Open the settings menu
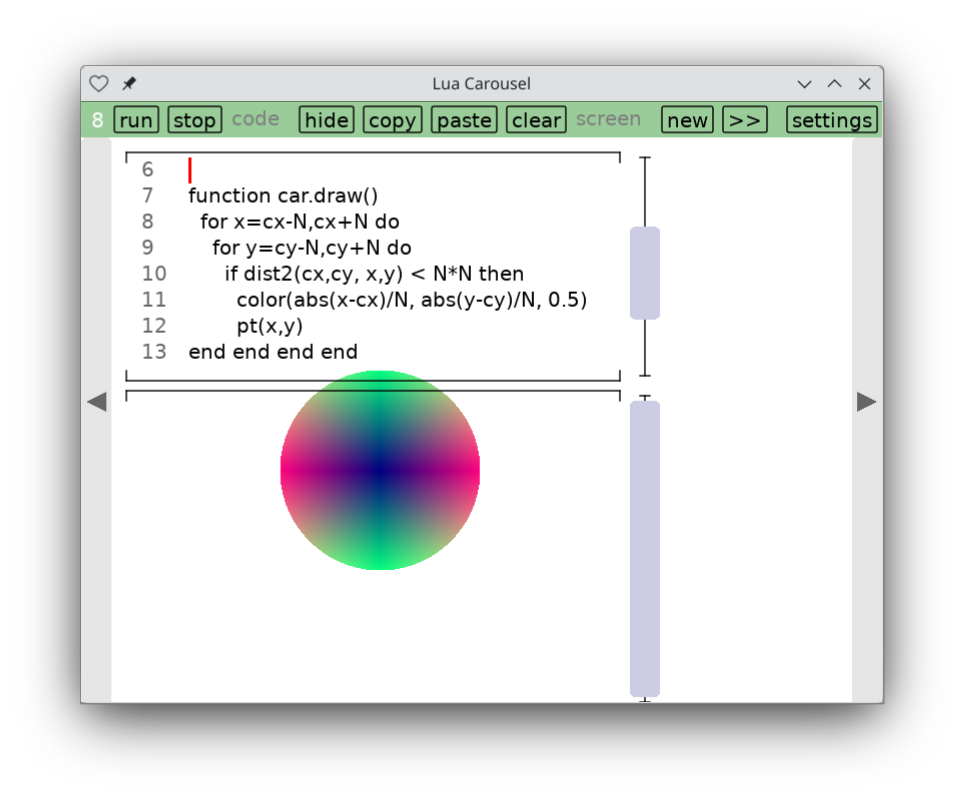The height and width of the screenshot is (798, 963). coord(831,120)
